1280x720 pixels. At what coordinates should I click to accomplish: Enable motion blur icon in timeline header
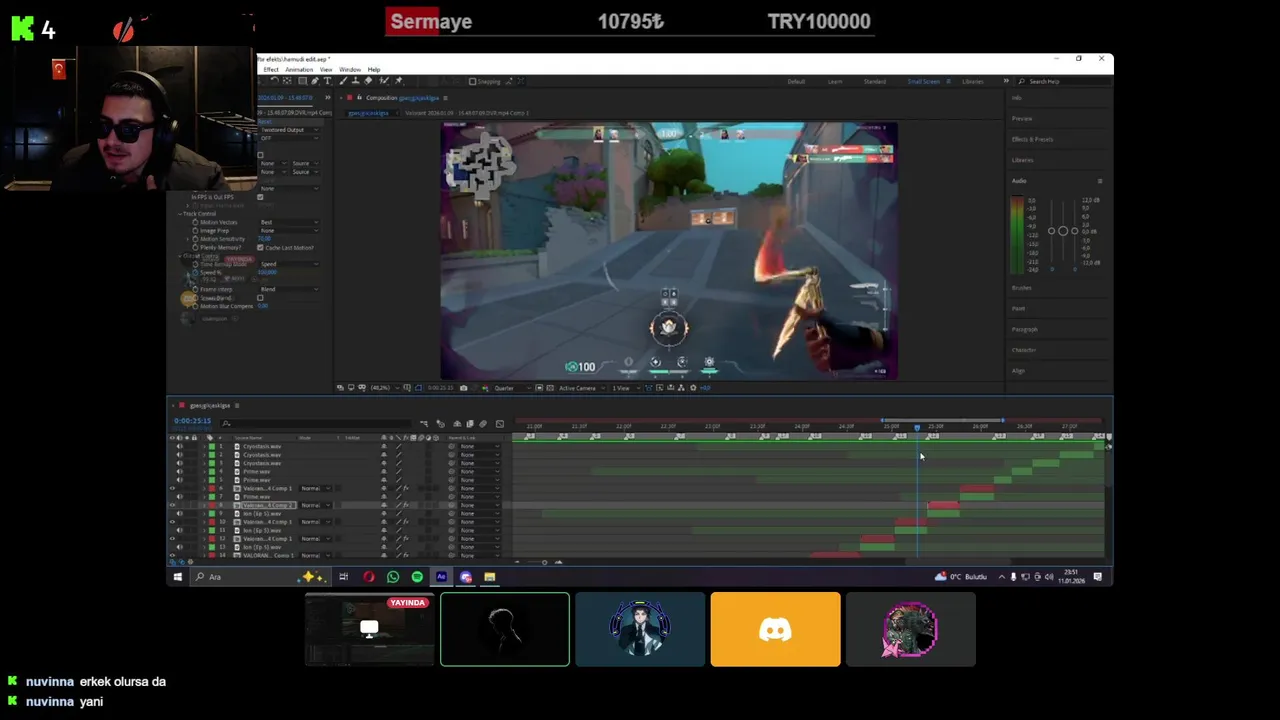click(483, 424)
